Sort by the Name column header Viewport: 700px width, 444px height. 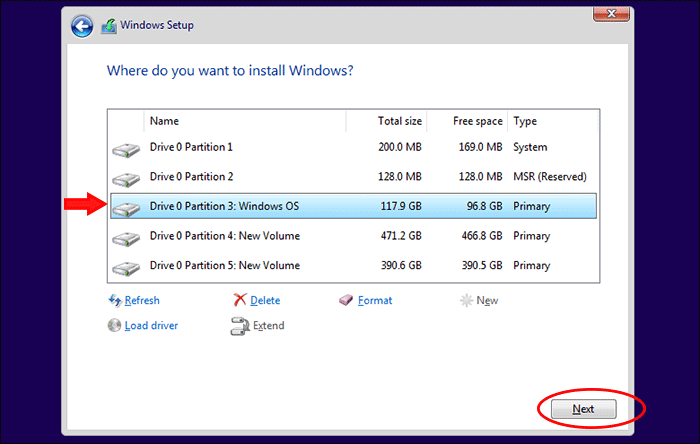[245, 121]
